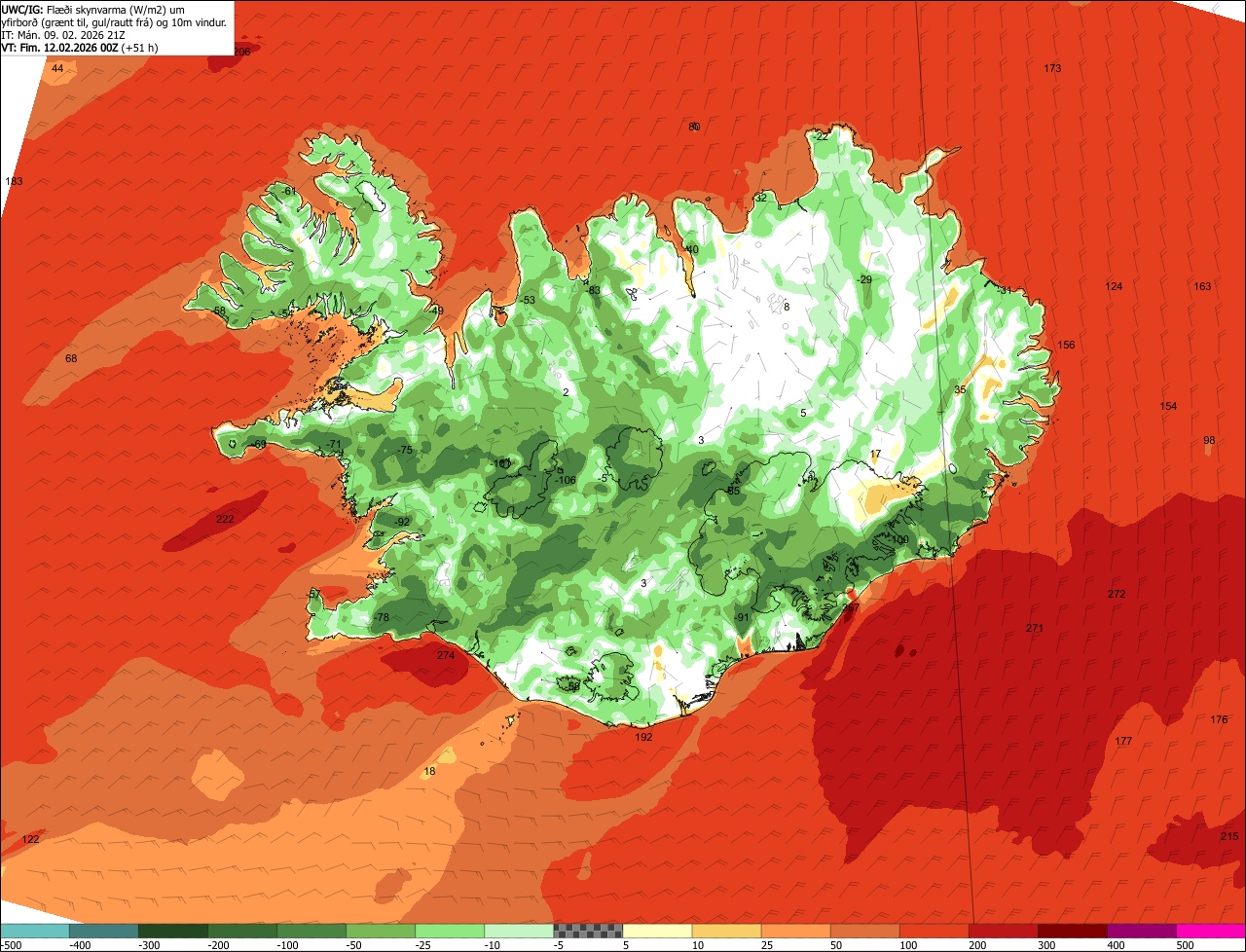Click the map value 35
Image resolution: width=1246 pixels, height=952 pixels.
(960, 389)
